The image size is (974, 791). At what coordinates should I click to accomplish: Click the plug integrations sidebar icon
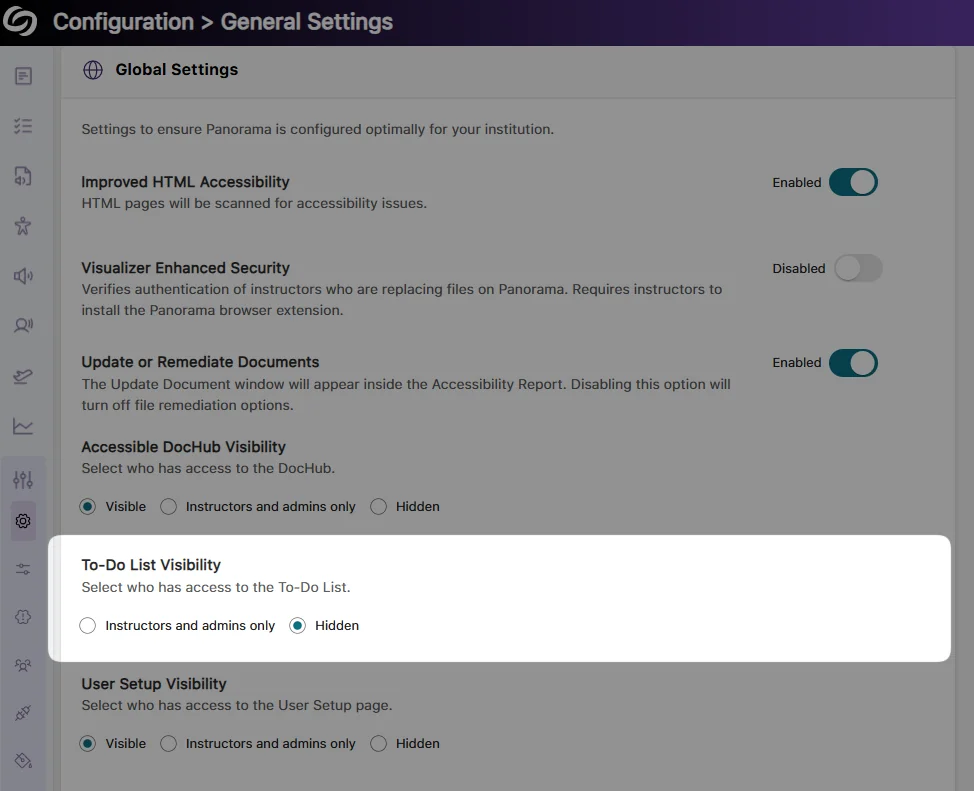(23, 714)
